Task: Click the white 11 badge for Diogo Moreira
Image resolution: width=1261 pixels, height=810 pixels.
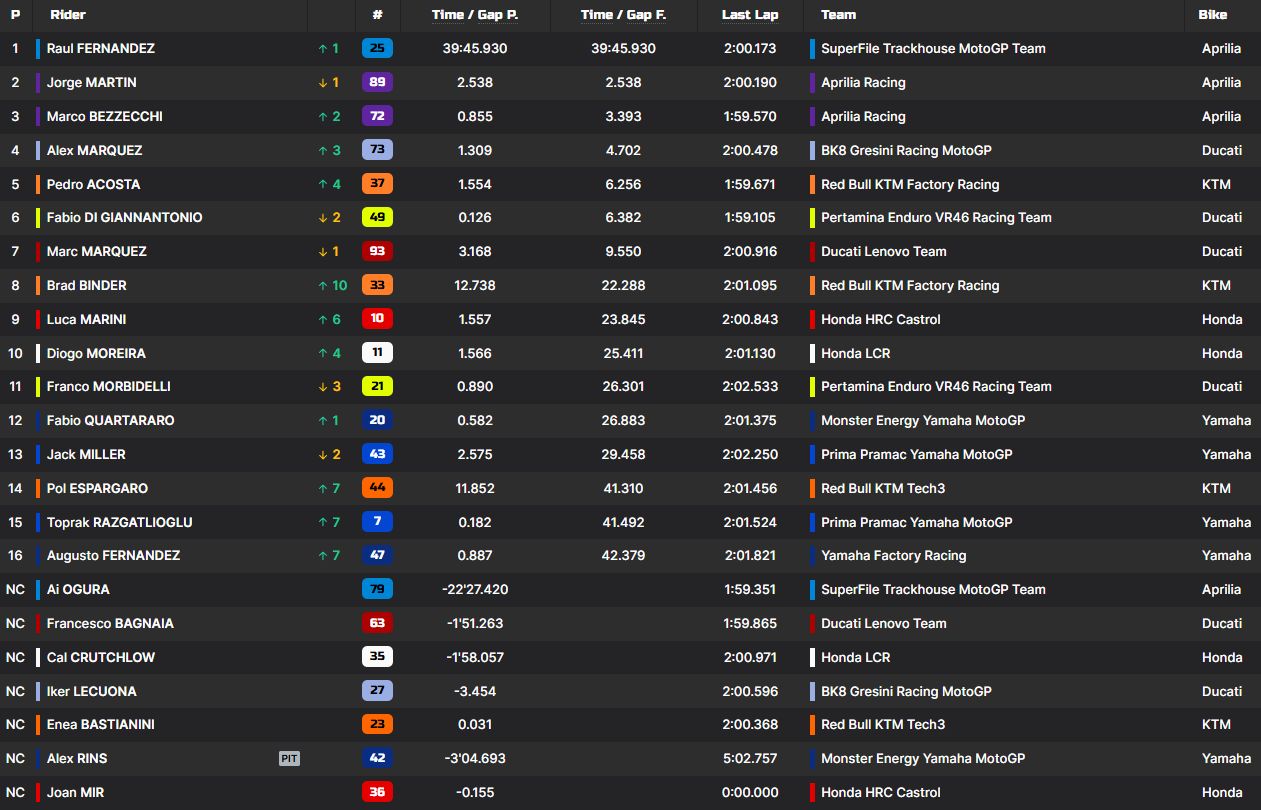Action: [x=377, y=353]
